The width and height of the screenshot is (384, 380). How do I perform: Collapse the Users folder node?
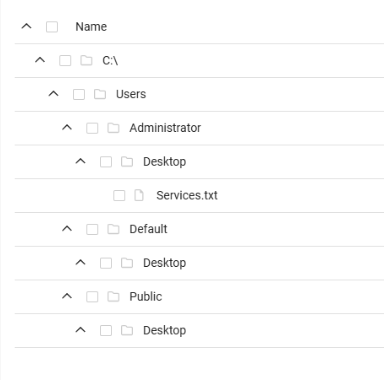(54, 94)
